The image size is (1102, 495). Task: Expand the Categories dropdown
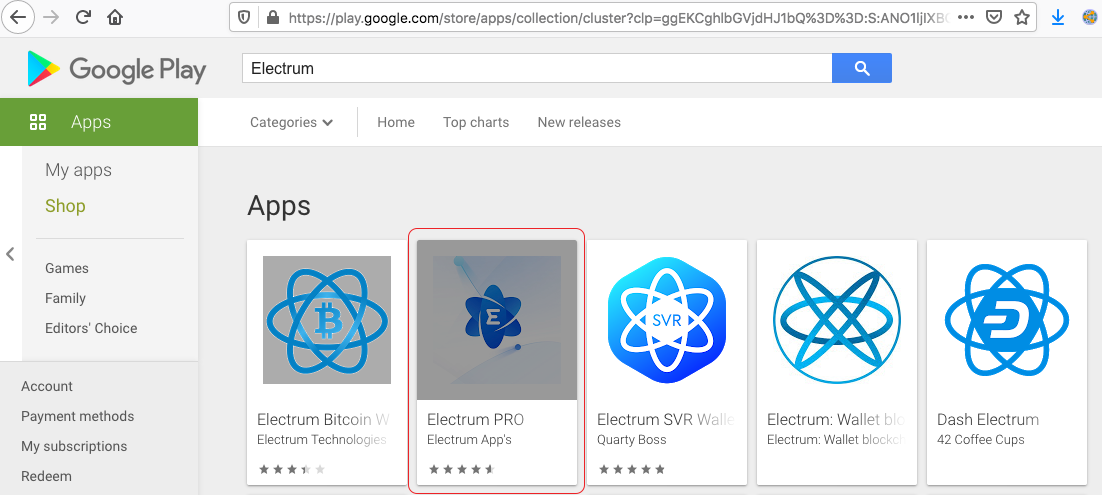(x=292, y=122)
